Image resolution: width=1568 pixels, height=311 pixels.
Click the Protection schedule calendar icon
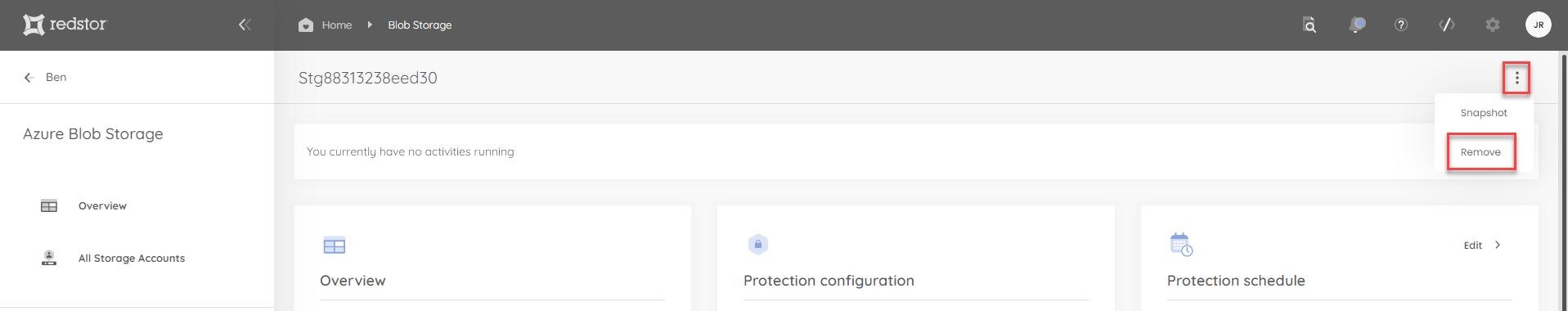[x=1181, y=244]
